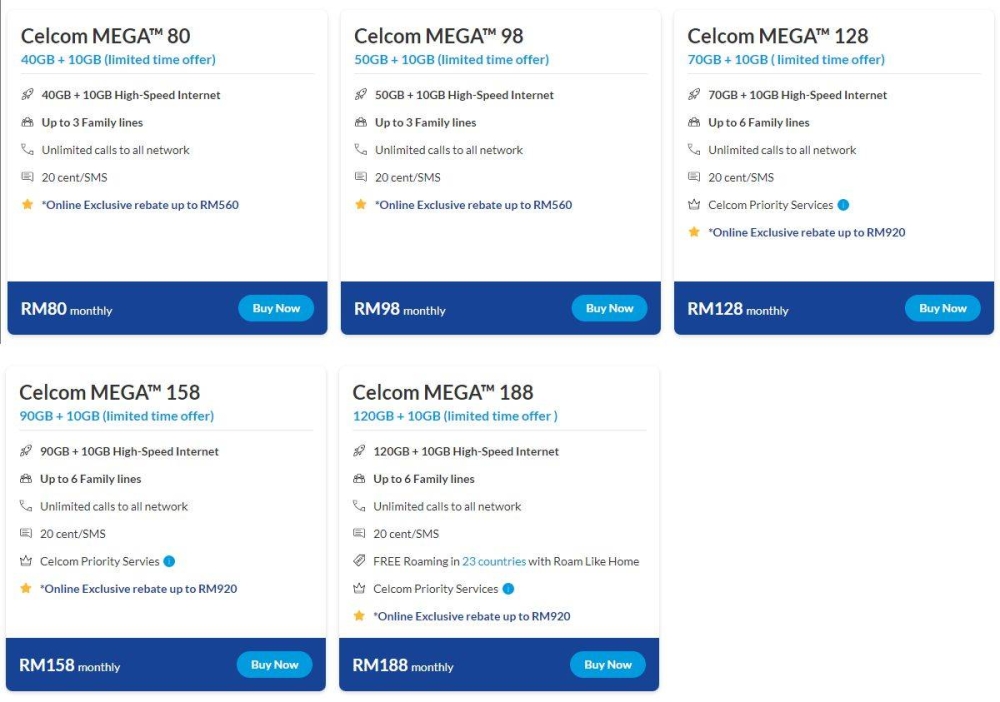The width and height of the screenshot is (1000, 702).
Task: Open rebate up to RM920 offer in MEGA 158
Action: [x=138, y=589]
